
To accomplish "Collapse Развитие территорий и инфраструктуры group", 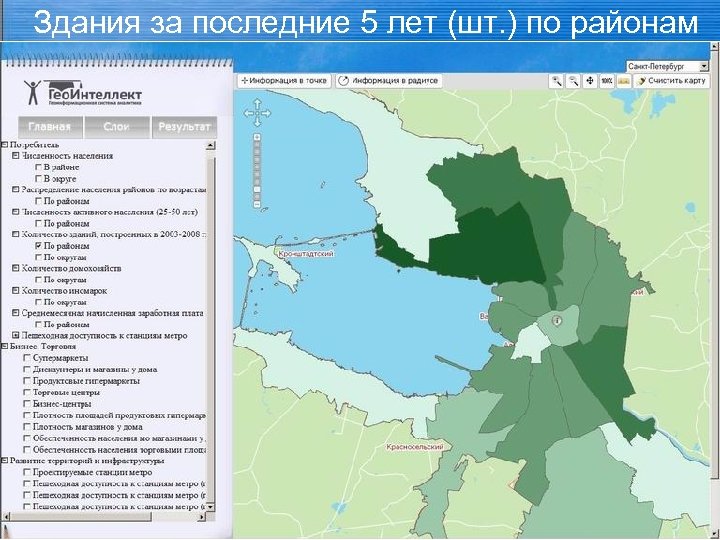I will [4, 461].
